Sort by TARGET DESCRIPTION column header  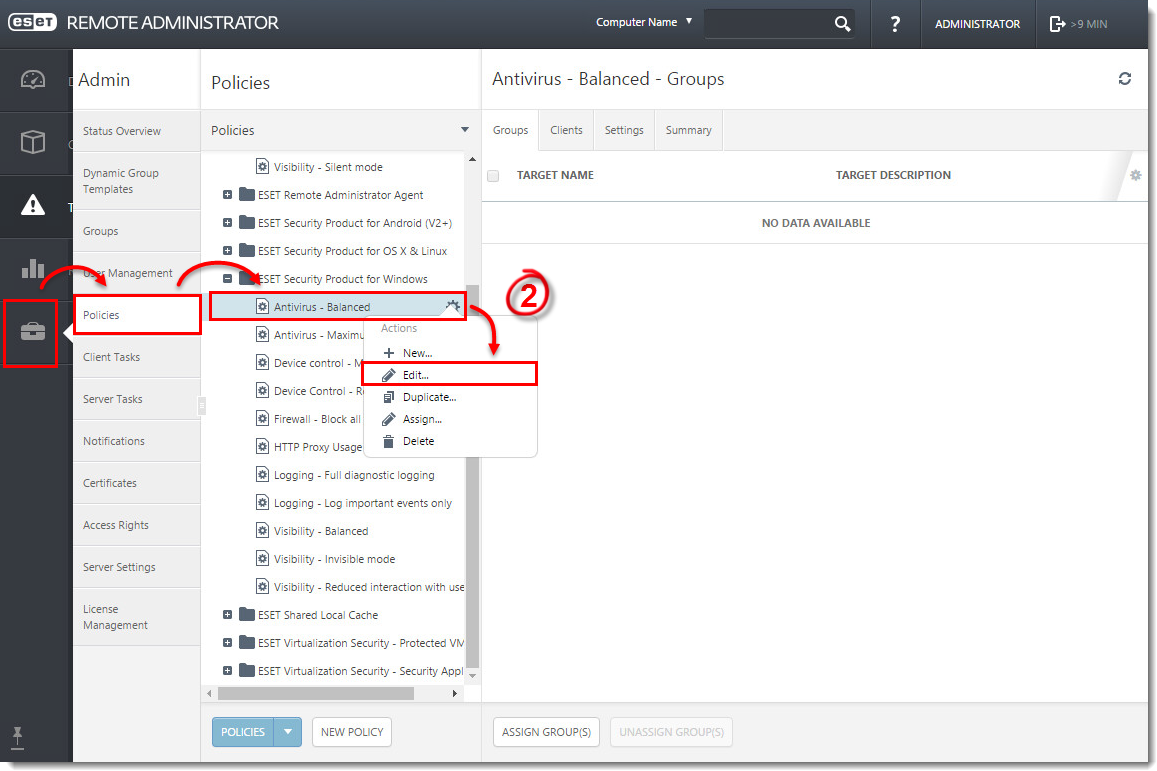893,175
